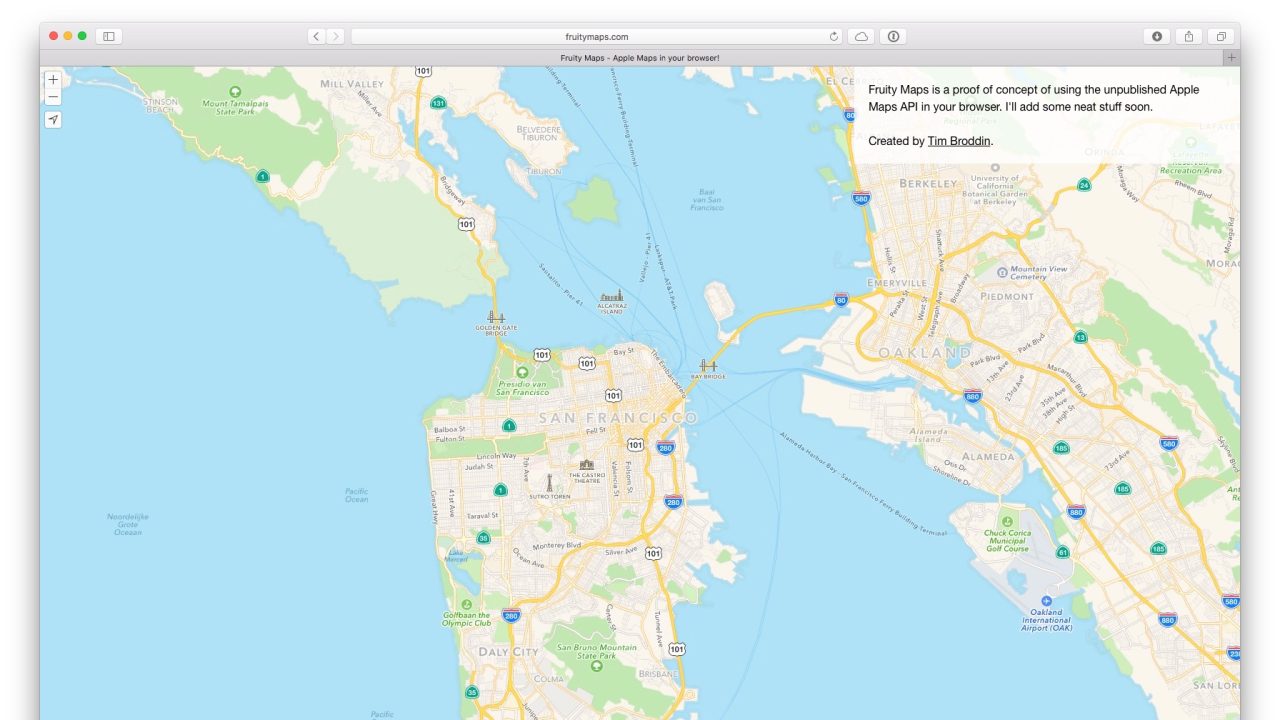This screenshot has height=720, width=1280.
Task: Click the Back navigation arrow
Action: click(315, 35)
